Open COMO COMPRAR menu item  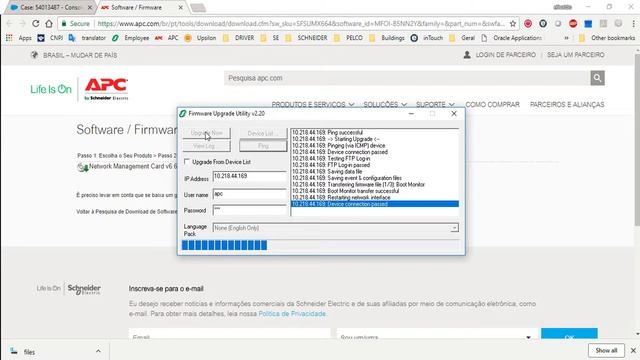click(492, 104)
